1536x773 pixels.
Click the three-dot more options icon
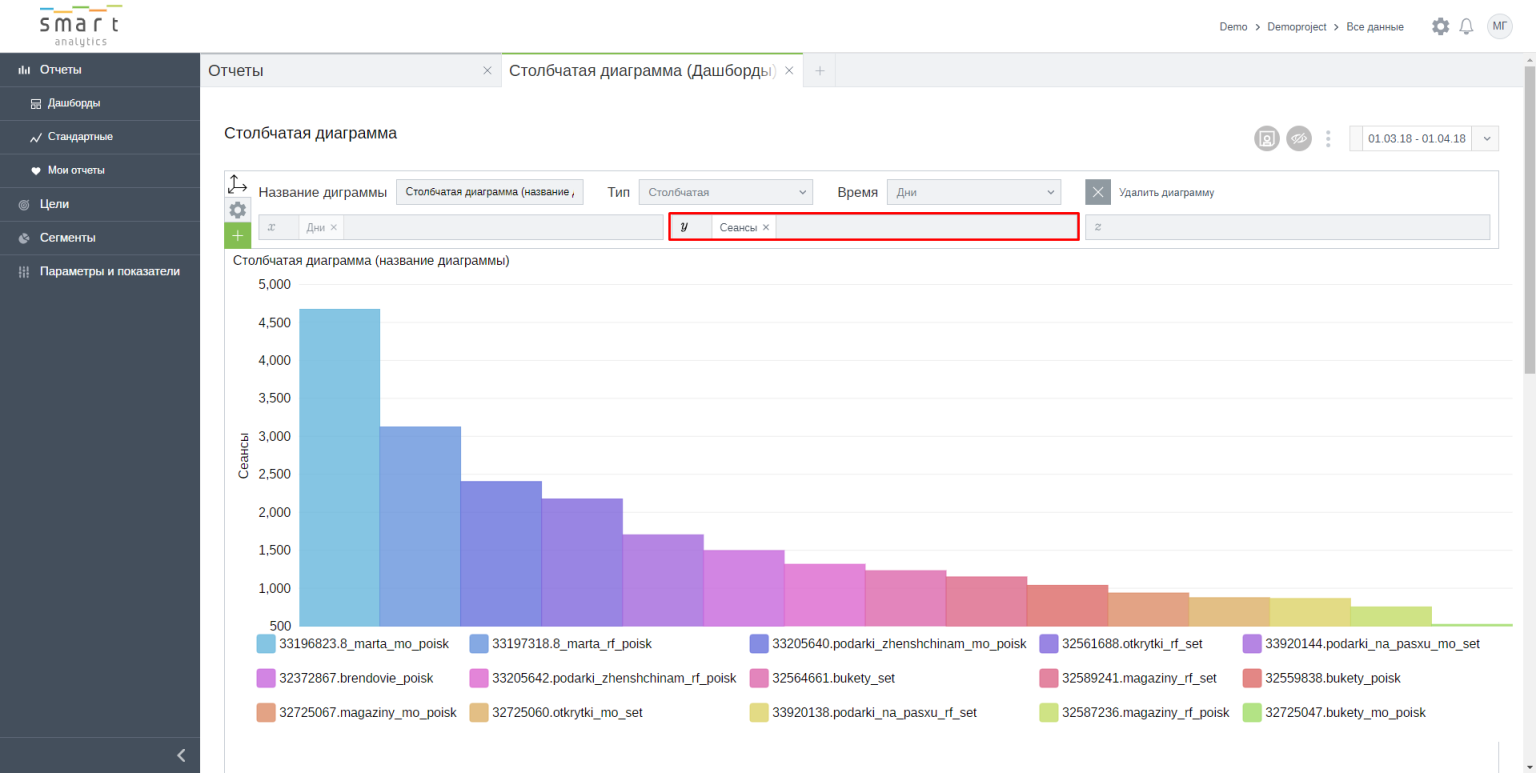pyautogui.click(x=1328, y=139)
